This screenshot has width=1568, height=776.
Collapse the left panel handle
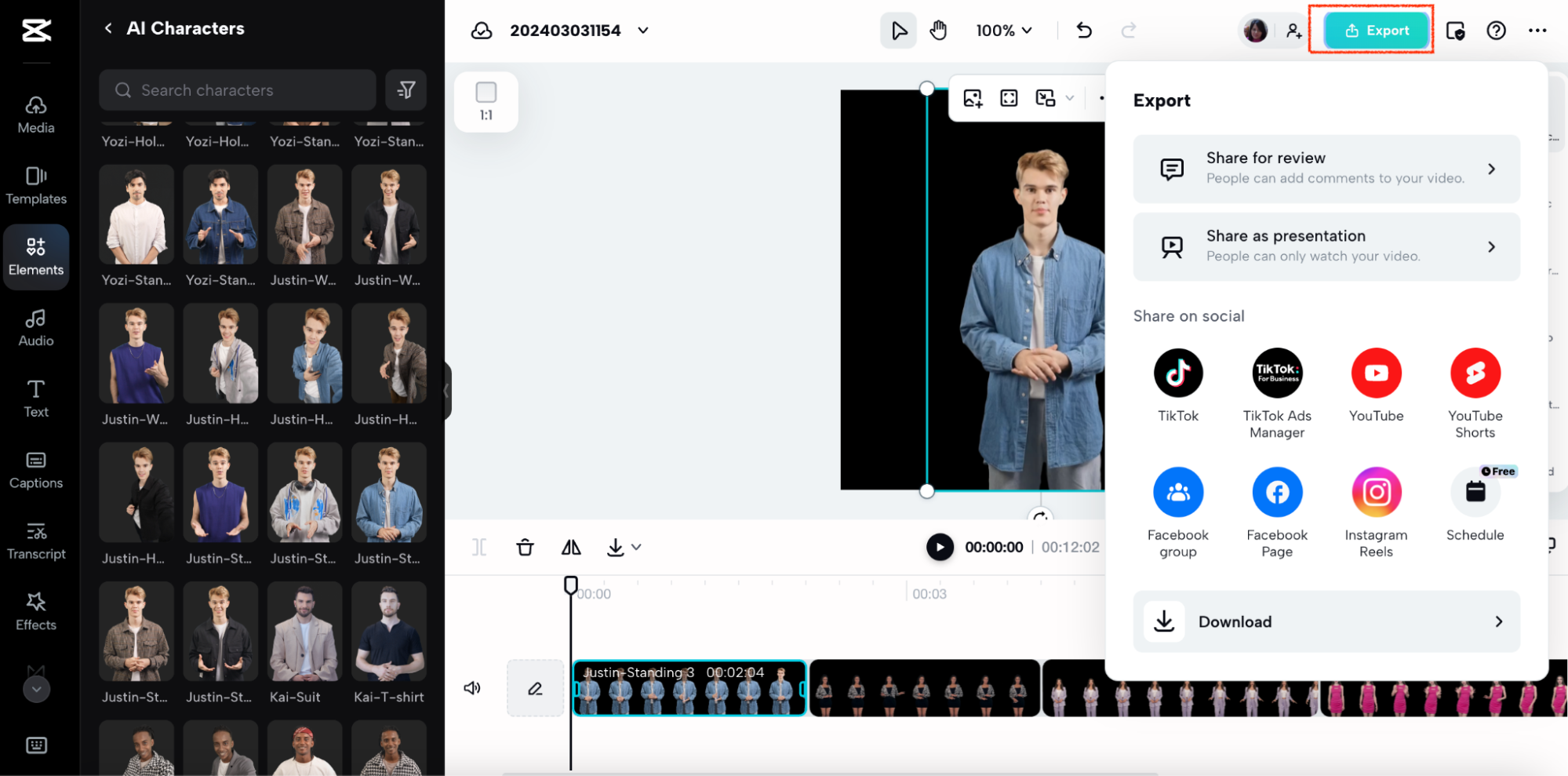[x=447, y=390]
